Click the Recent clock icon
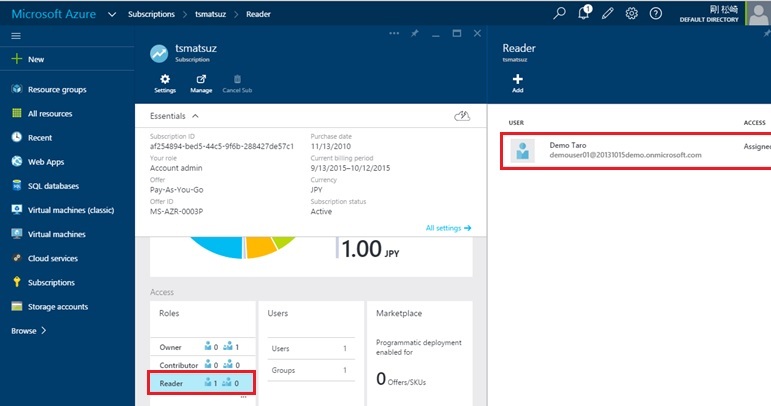Image resolution: width=771 pixels, height=406 pixels. (17, 137)
